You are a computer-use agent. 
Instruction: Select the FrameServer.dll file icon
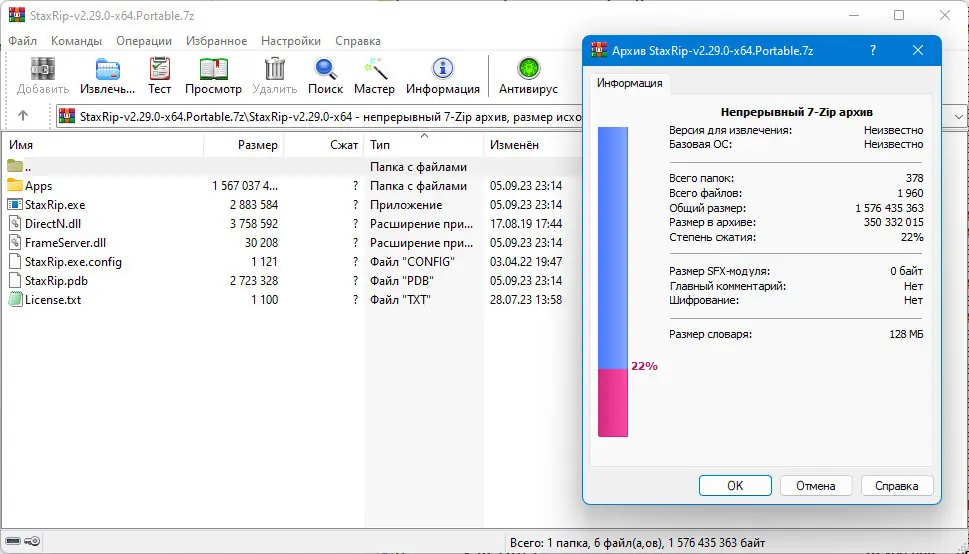[15, 242]
